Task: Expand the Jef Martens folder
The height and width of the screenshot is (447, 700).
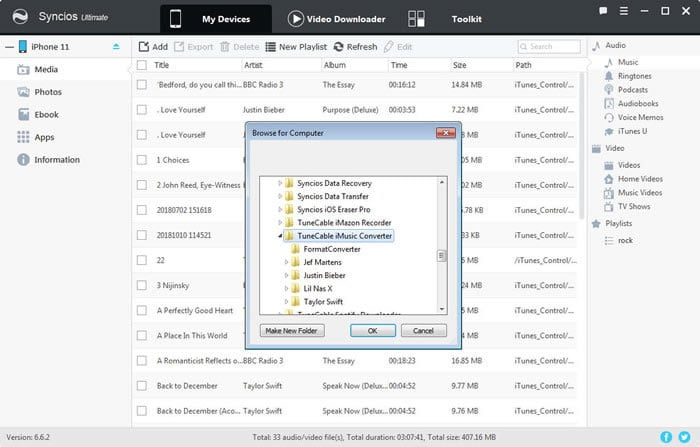Action: (x=286, y=262)
